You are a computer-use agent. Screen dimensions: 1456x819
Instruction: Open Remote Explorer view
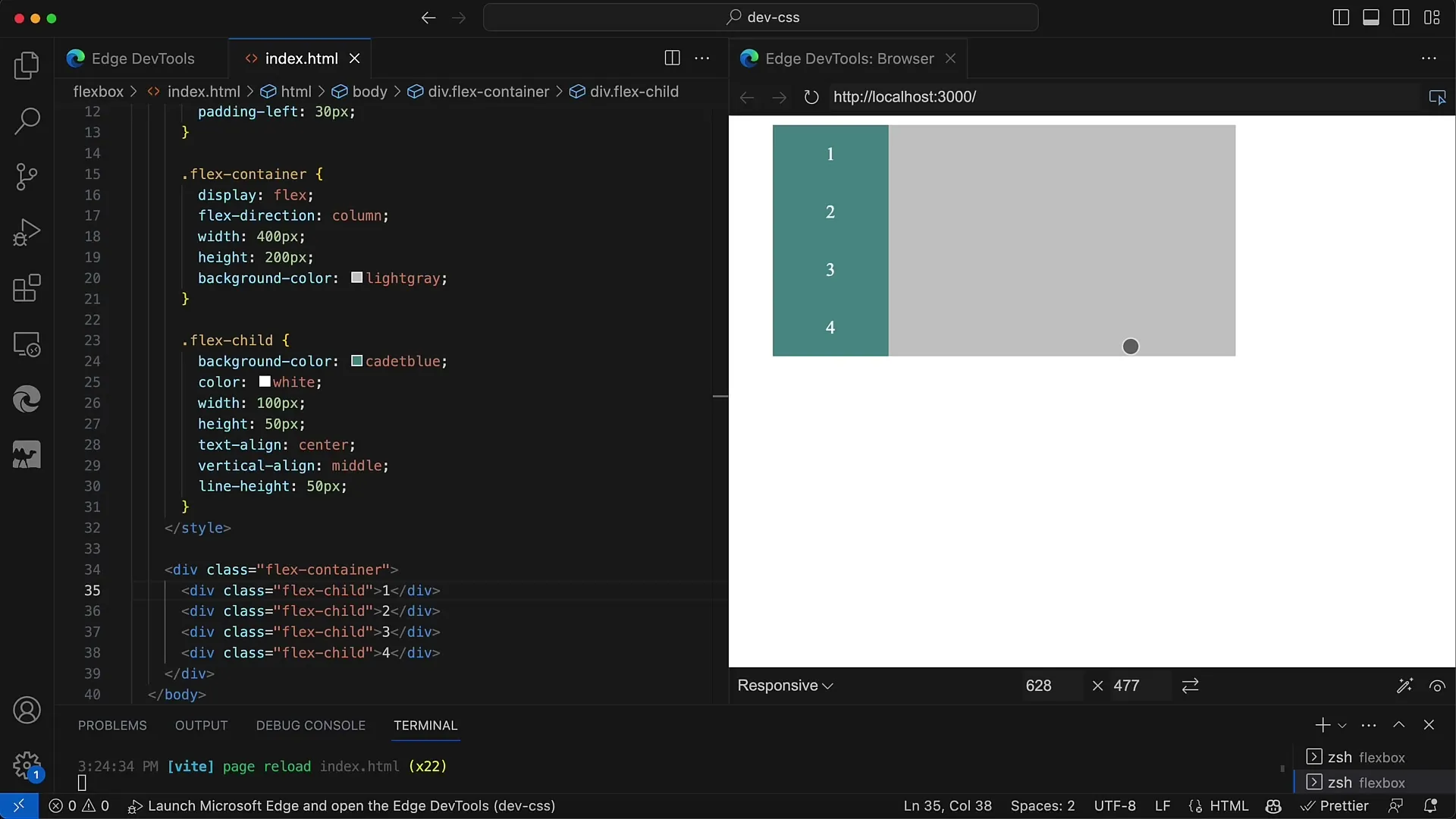[27, 344]
